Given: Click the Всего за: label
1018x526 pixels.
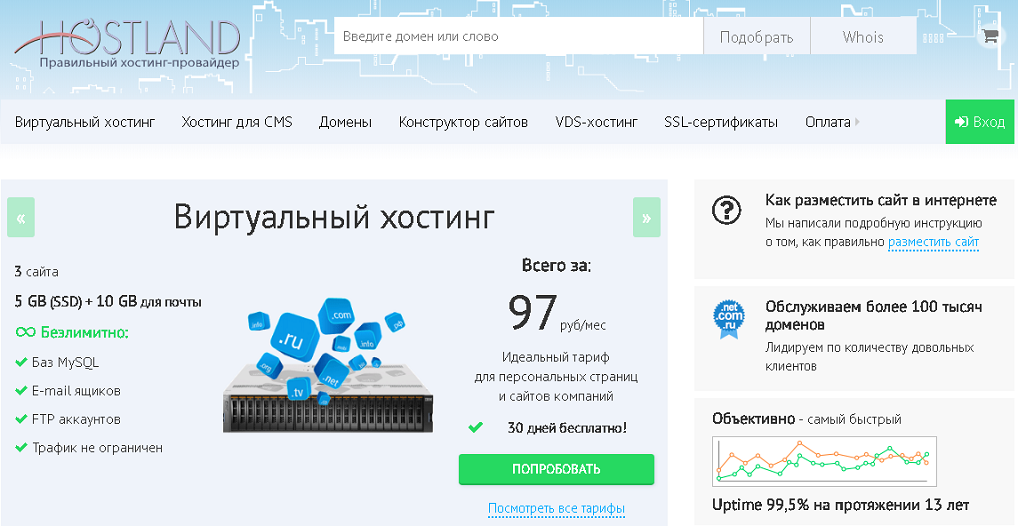Looking at the screenshot, I should [x=556, y=265].
